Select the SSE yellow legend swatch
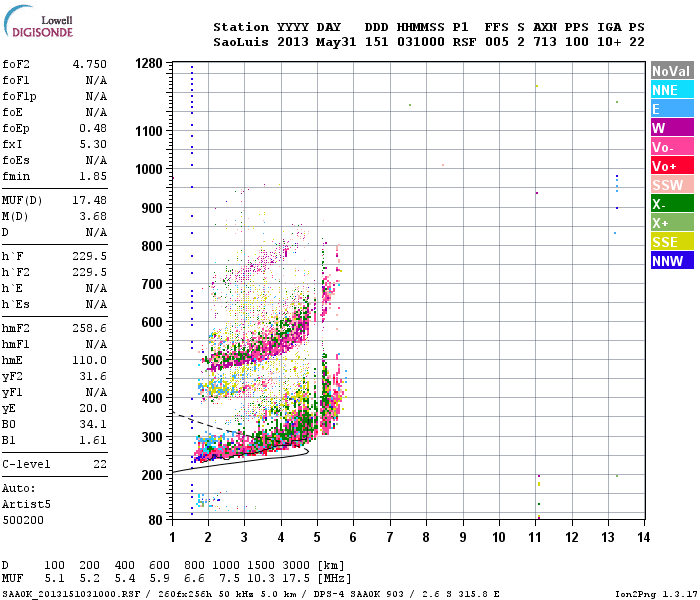 (x=672, y=242)
